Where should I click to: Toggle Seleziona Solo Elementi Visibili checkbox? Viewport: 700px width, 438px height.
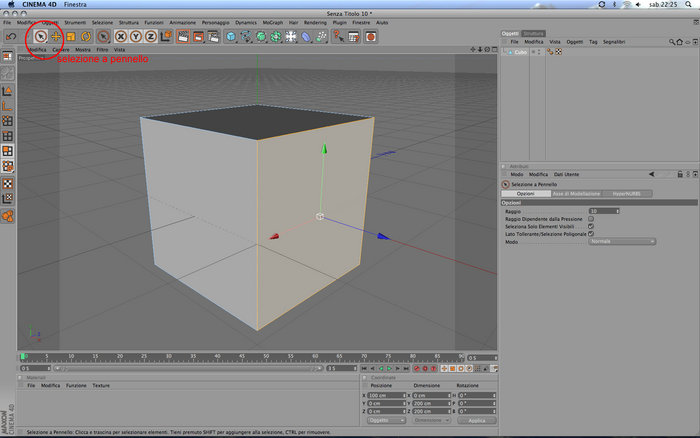[x=591, y=226]
